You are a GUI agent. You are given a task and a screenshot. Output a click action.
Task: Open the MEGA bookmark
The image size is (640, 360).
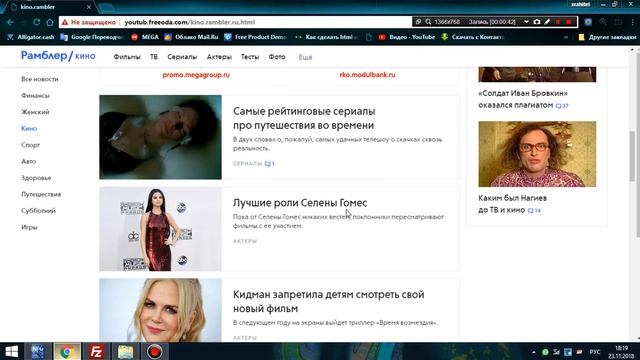[x=145, y=37]
